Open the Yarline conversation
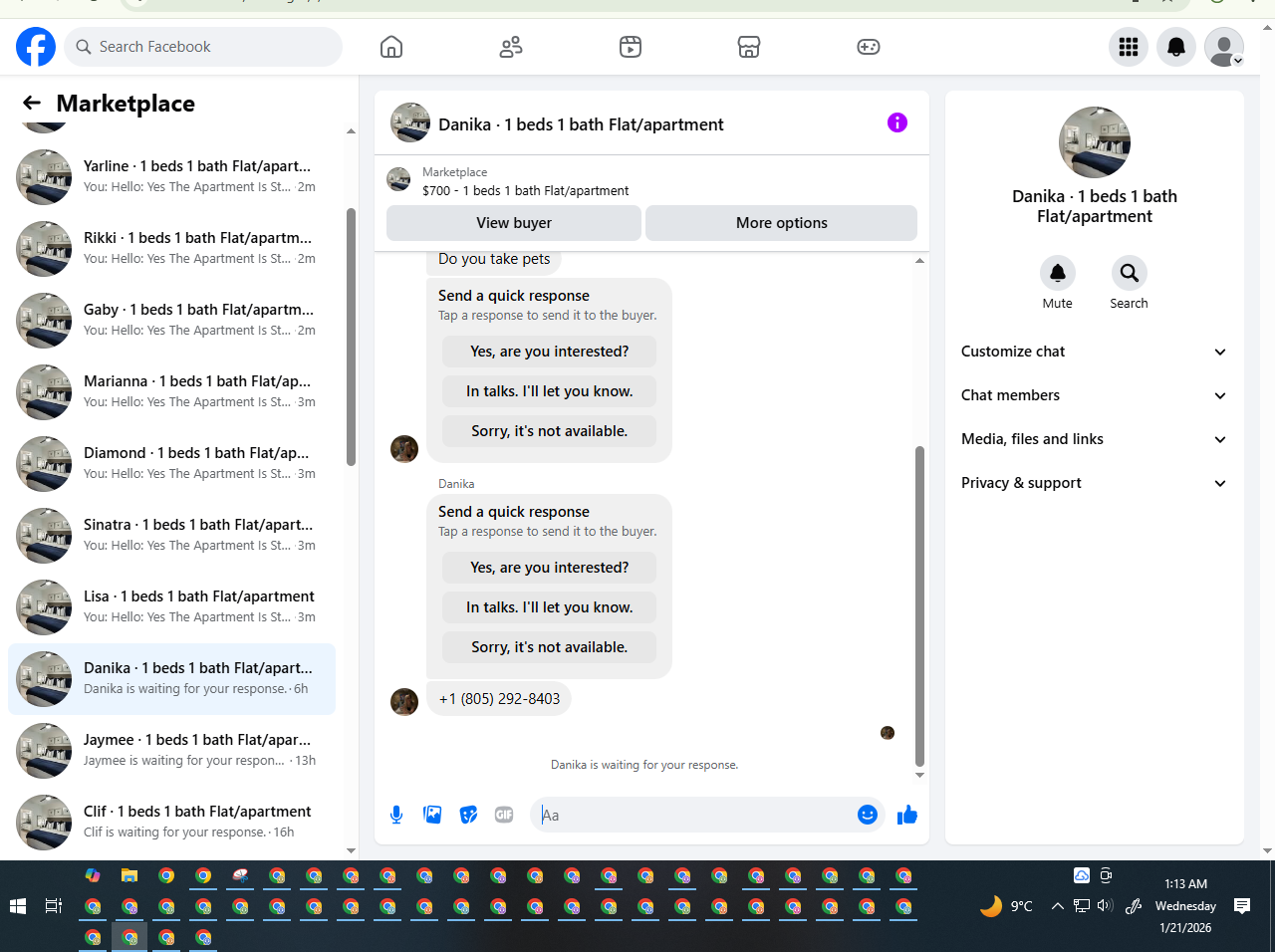This screenshot has width=1275, height=952. [x=171, y=177]
